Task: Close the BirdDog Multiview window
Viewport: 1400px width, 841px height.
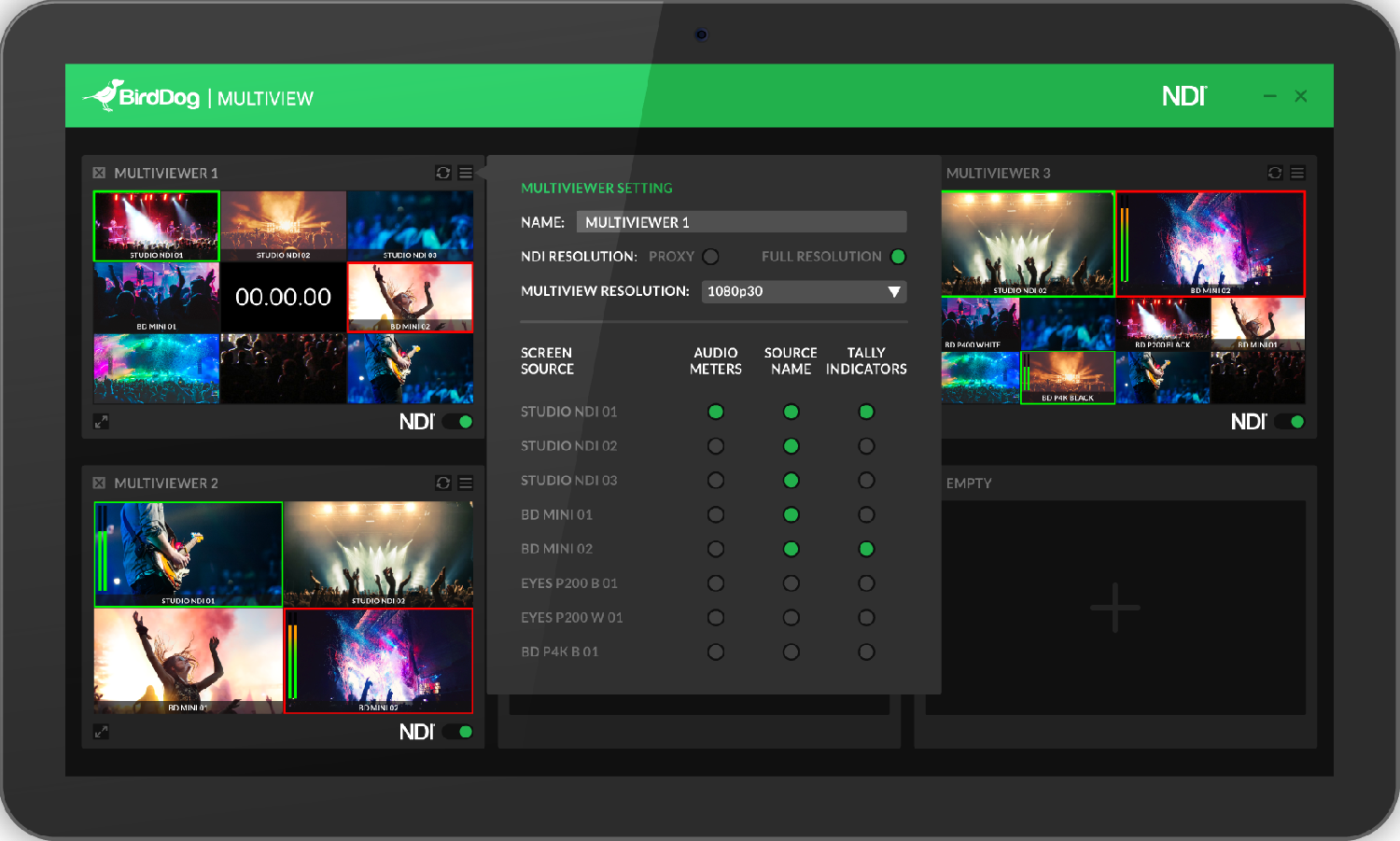Action: point(1301,96)
